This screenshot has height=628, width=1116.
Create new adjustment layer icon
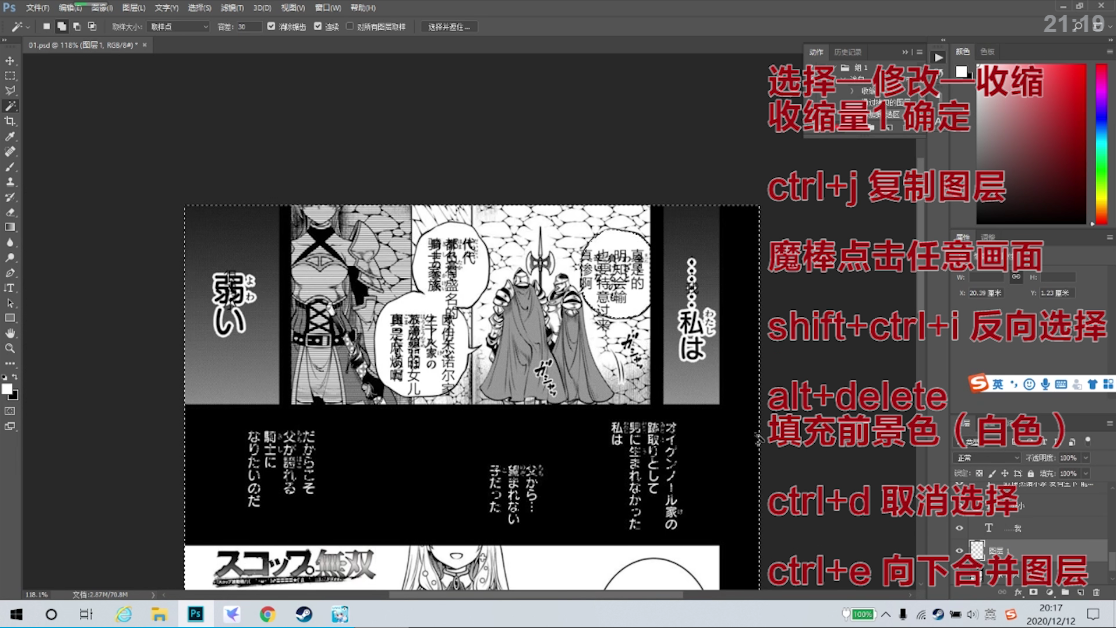(1049, 592)
